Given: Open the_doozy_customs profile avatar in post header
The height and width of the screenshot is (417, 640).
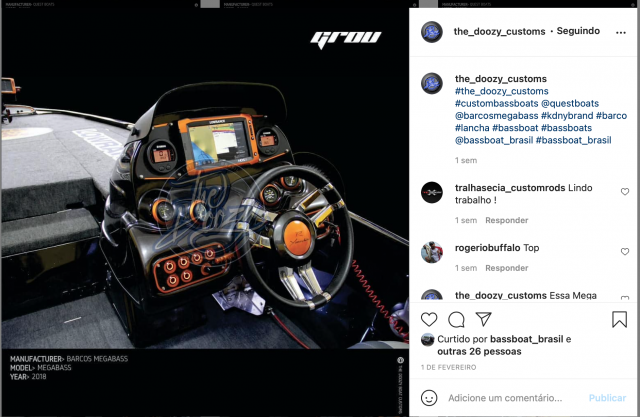Looking at the screenshot, I should (x=431, y=31).
